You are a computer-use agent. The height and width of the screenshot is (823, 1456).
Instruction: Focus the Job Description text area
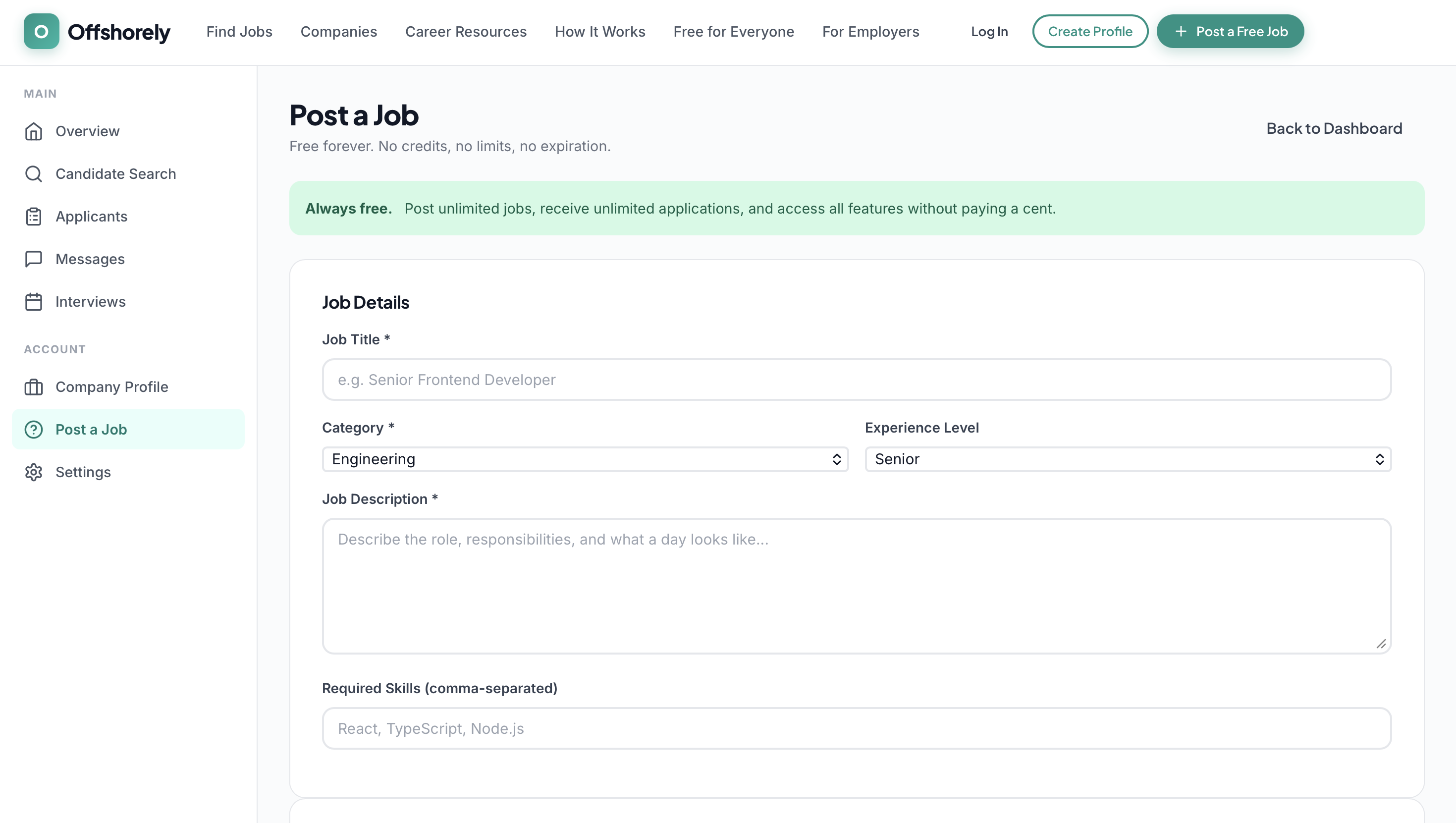click(x=856, y=586)
